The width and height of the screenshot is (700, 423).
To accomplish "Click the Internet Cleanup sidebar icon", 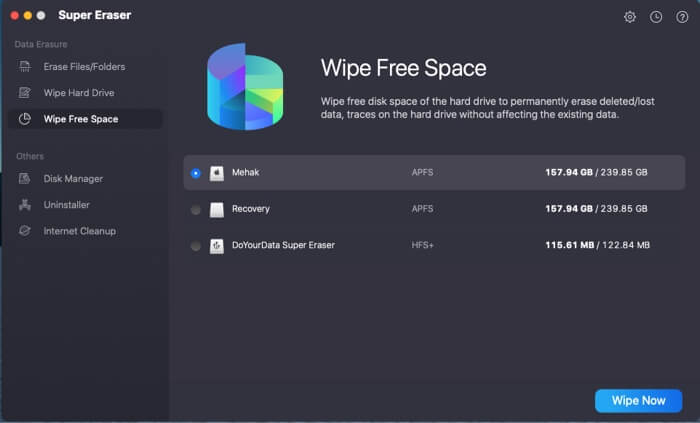I will click(x=25, y=231).
